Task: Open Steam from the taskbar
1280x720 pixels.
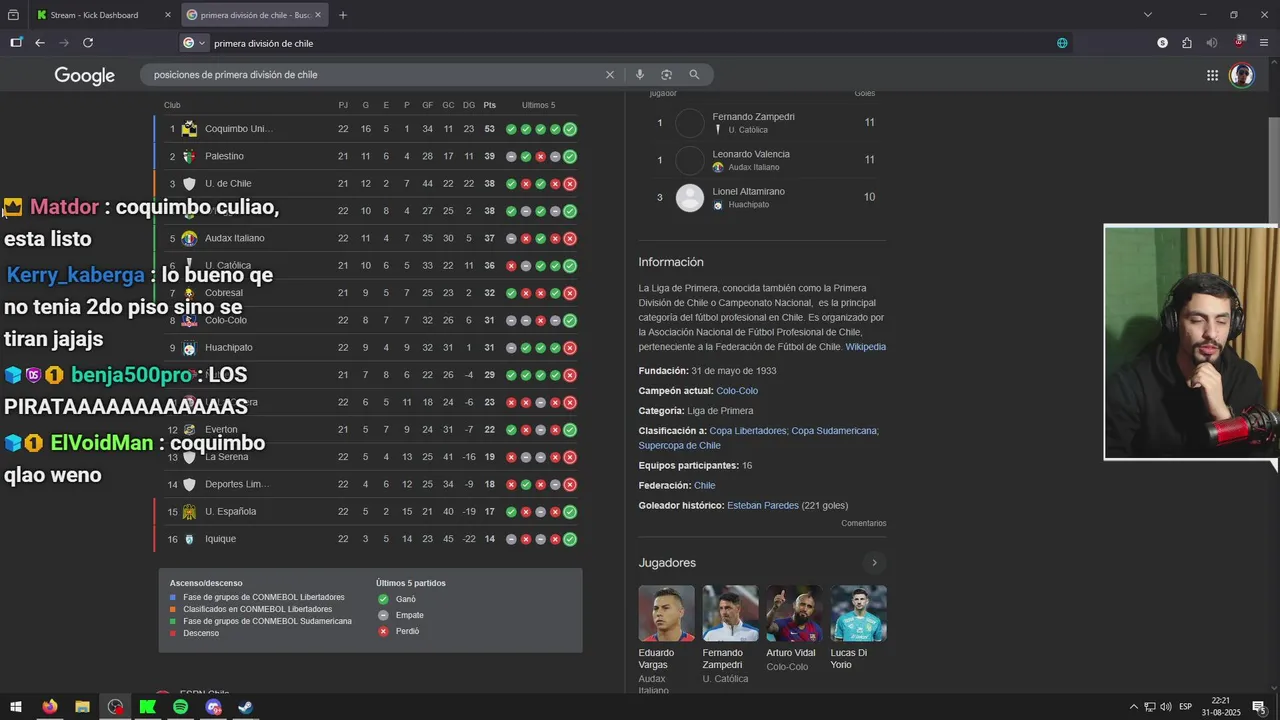Action: pos(246,707)
